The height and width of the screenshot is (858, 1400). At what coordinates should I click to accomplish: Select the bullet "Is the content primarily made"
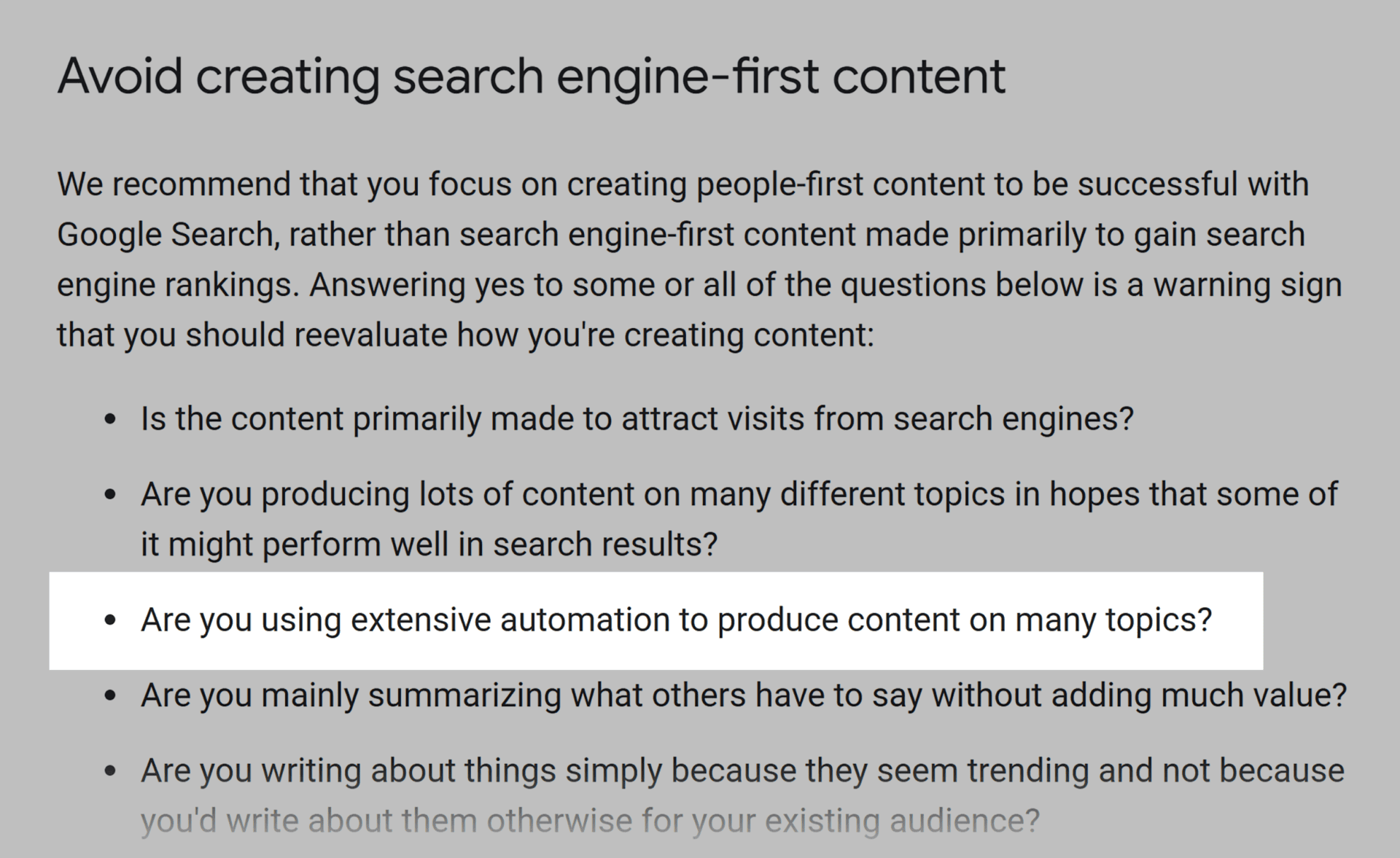click(636, 419)
